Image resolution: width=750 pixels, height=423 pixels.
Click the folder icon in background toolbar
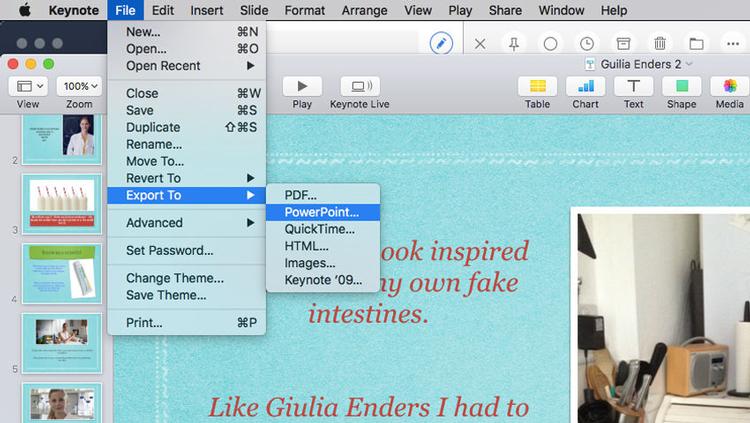click(696, 44)
